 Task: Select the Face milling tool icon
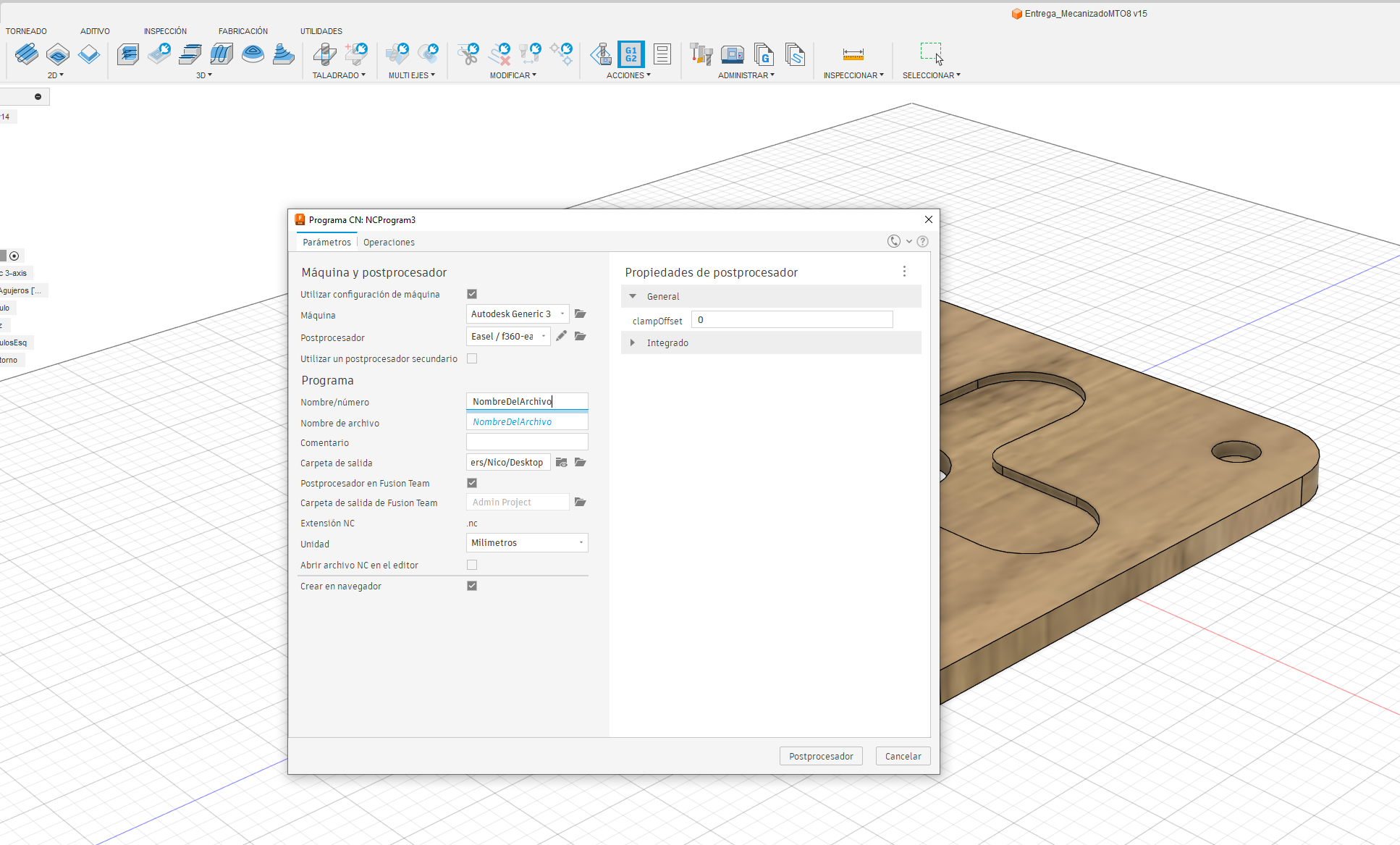point(89,54)
